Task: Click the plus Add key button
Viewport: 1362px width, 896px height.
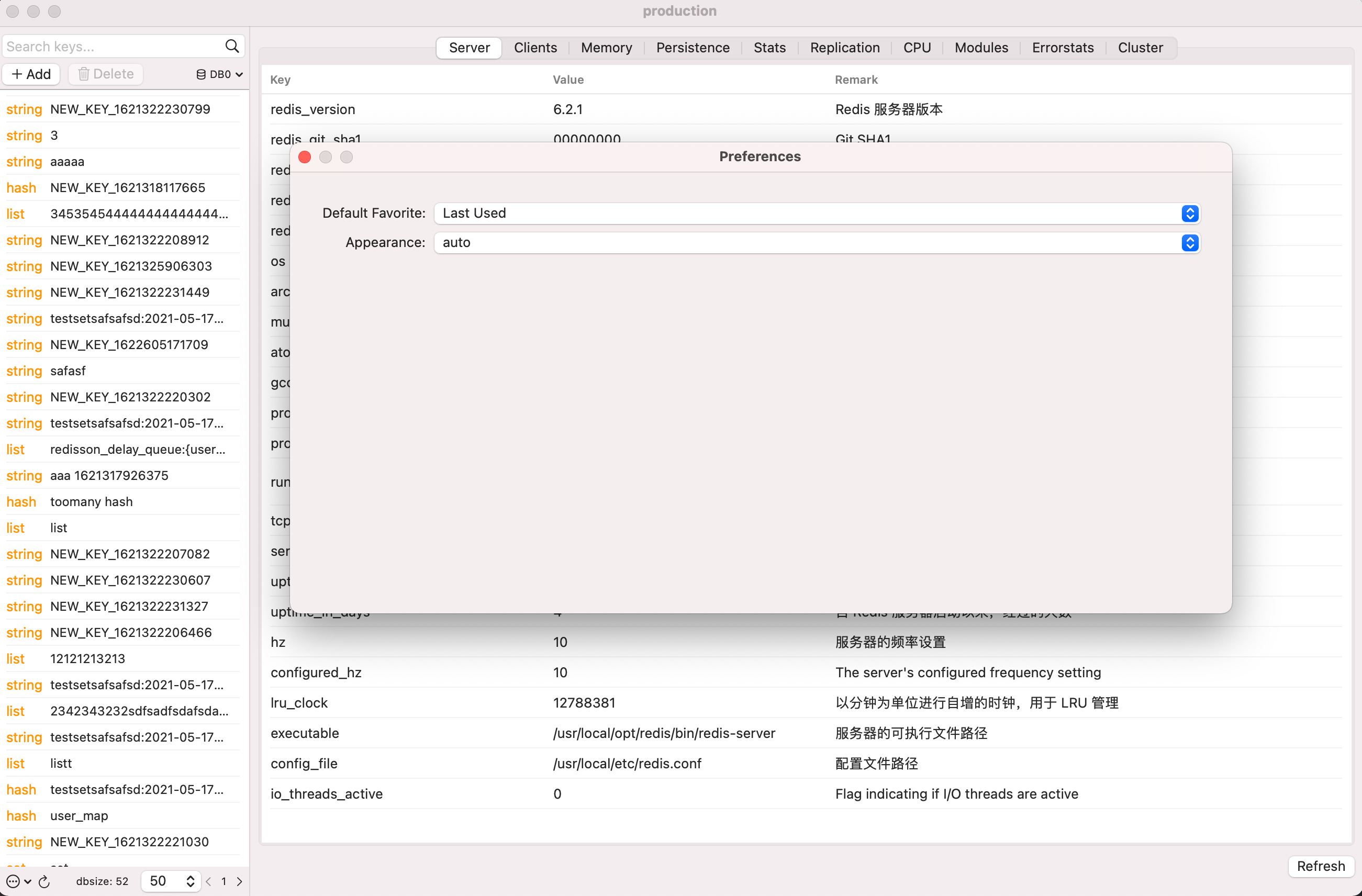Action: point(31,74)
